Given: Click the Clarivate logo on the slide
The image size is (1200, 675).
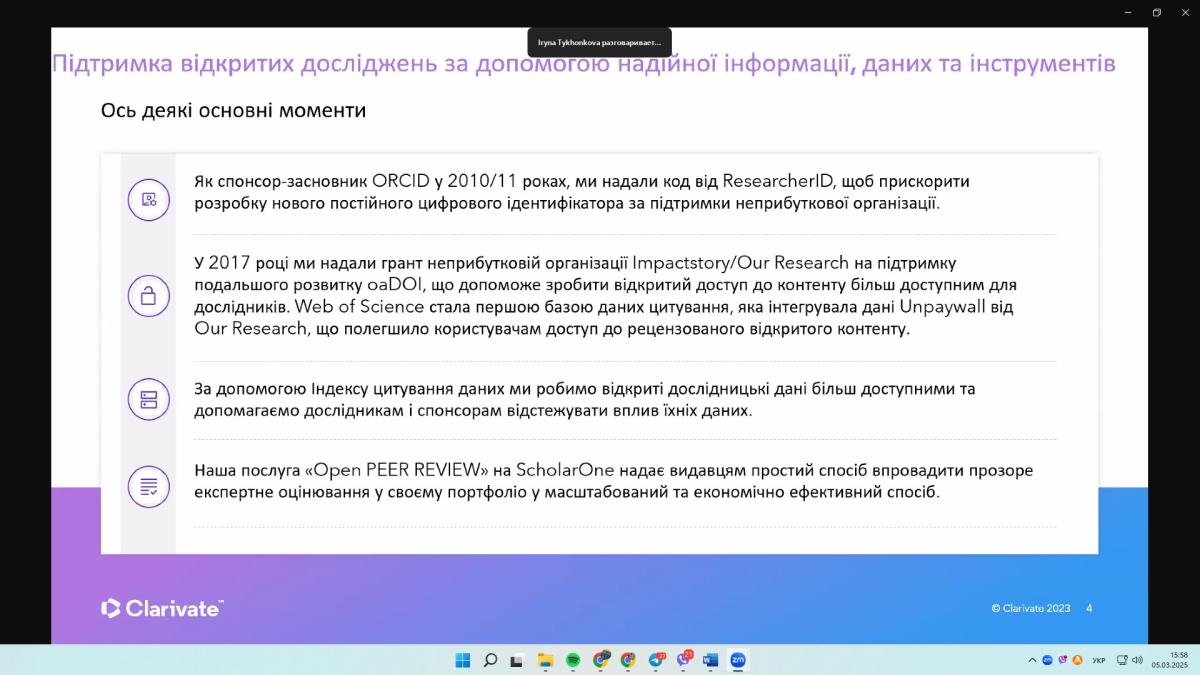Looking at the screenshot, I should pyautogui.click(x=162, y=608).
